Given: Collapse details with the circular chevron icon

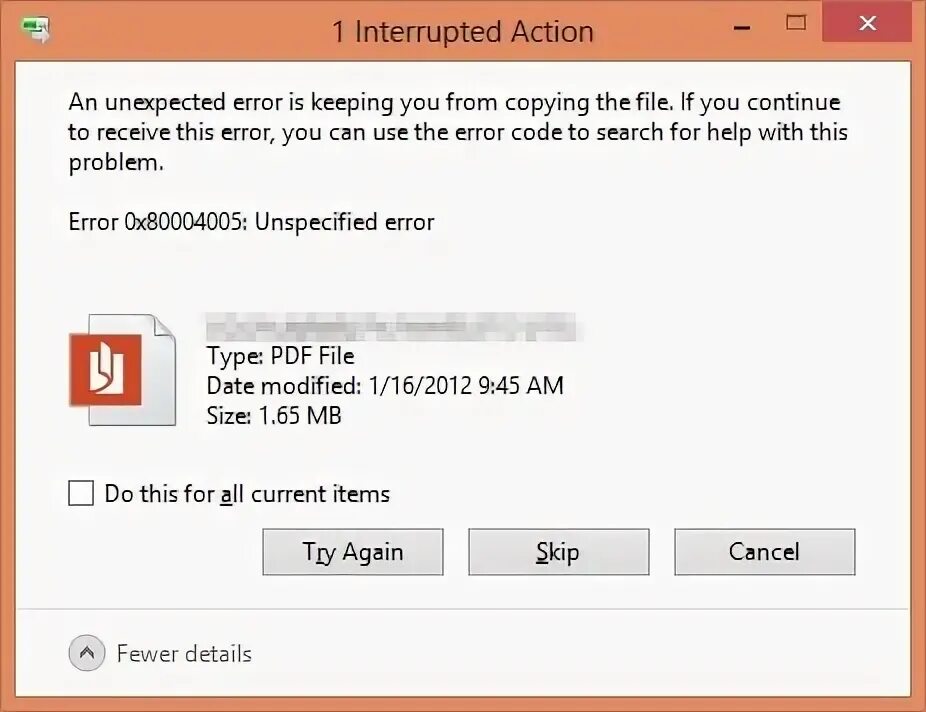Looking at the screenshot, I should tap(87, 654).
